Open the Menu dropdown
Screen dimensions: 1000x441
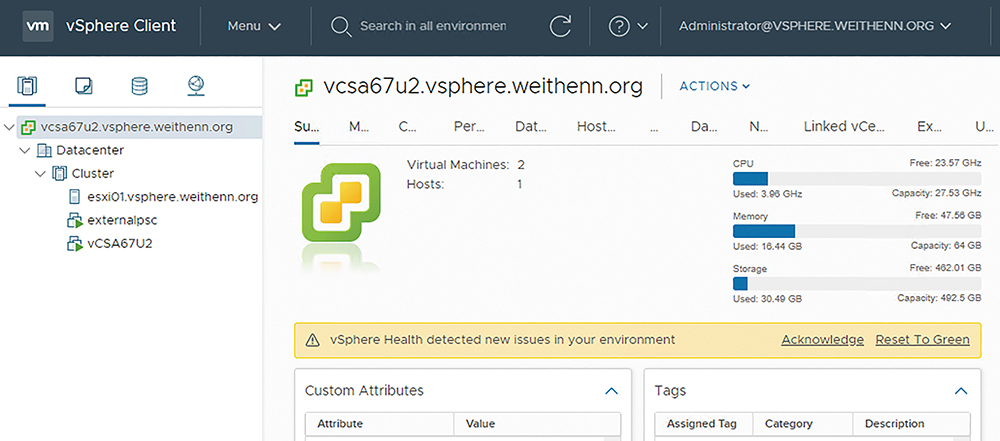coord(254,26)
